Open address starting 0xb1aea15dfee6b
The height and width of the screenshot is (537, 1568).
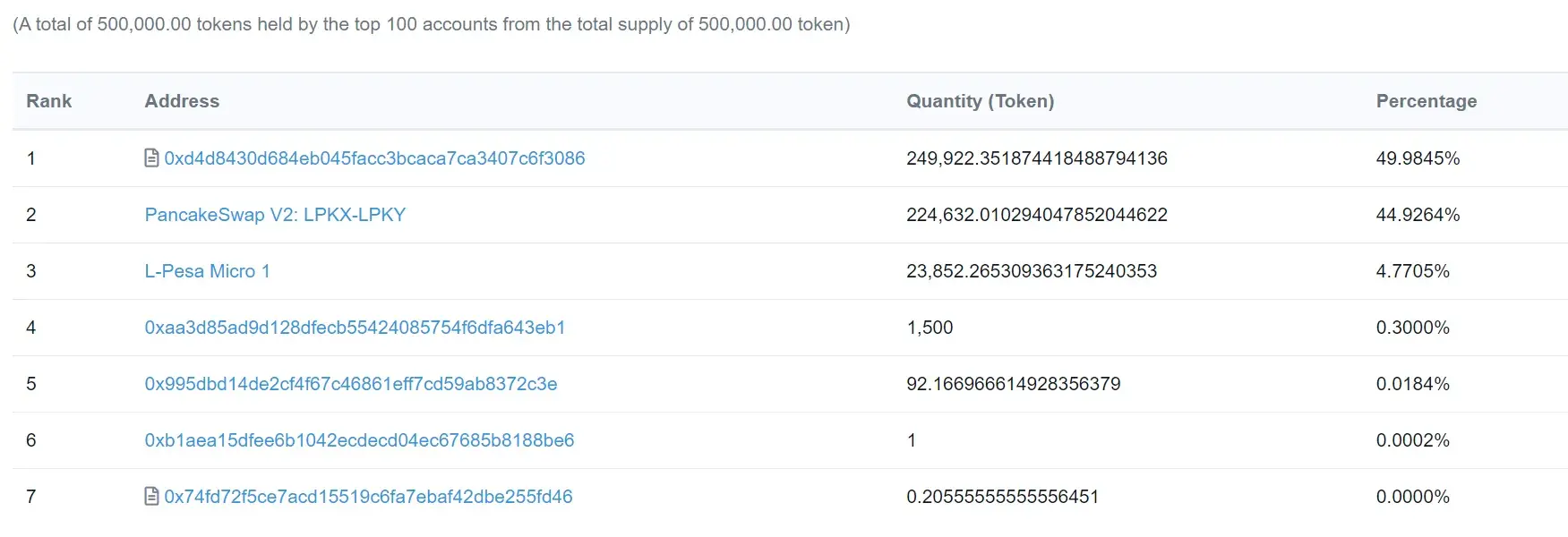[x=359, y=440]
